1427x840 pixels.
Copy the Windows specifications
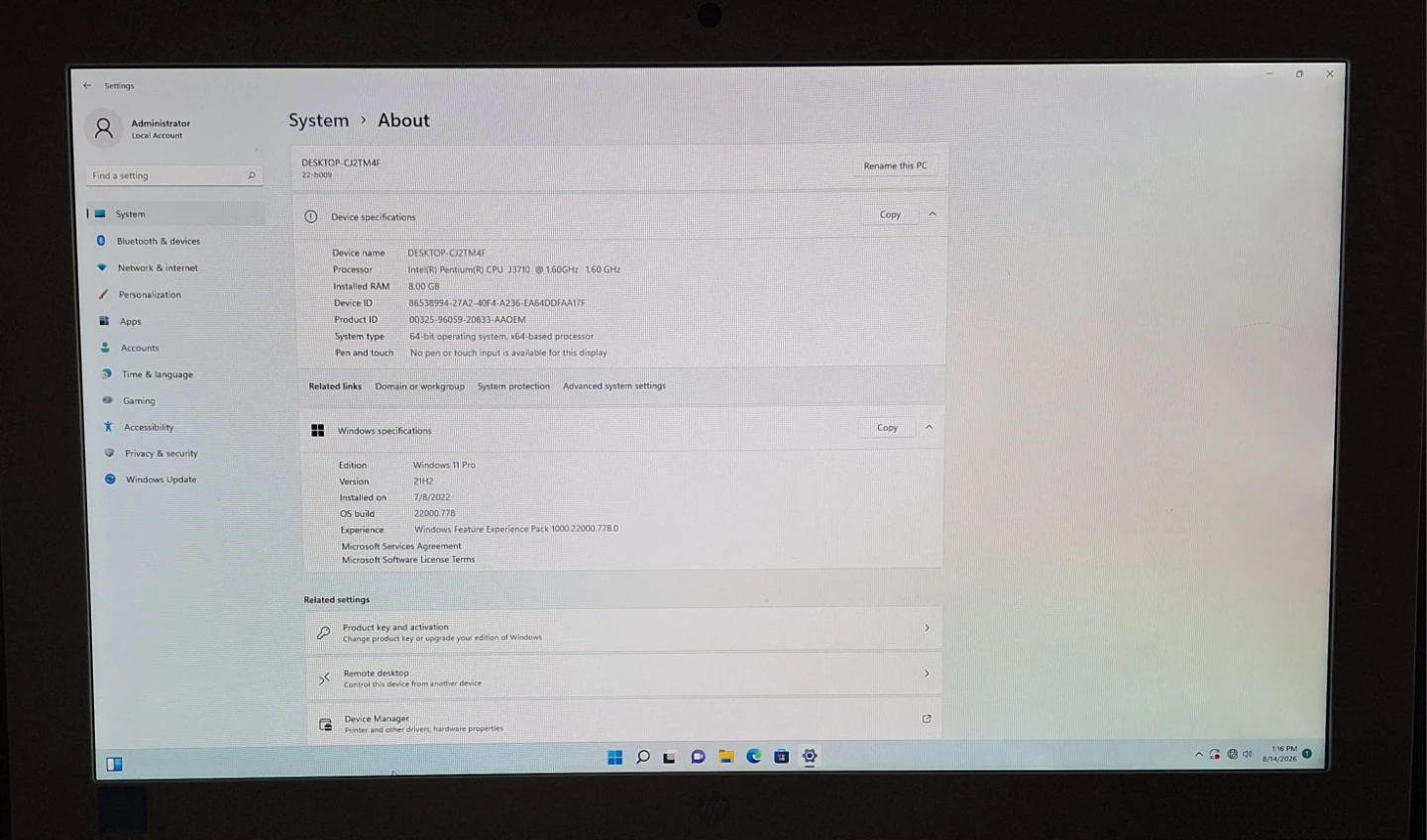887,428
